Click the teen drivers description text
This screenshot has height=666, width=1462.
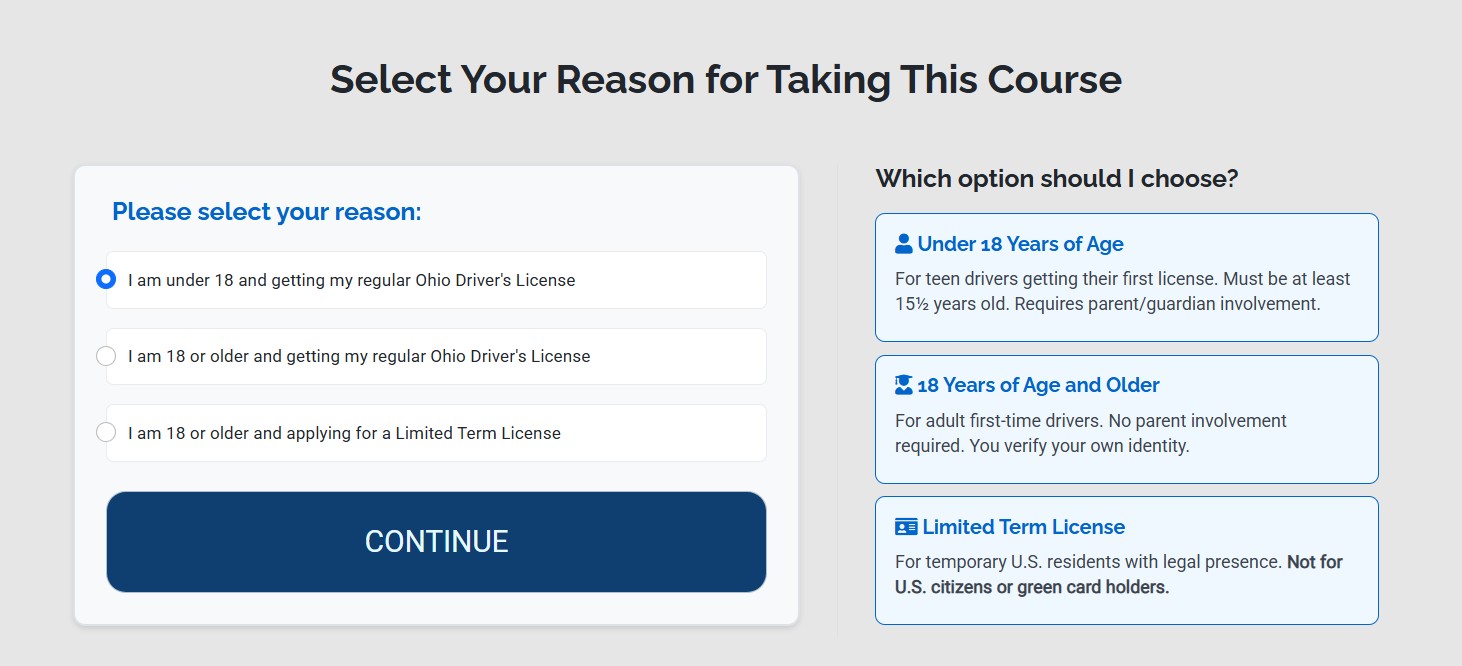pyautogui.click(x=1123, y=291)
